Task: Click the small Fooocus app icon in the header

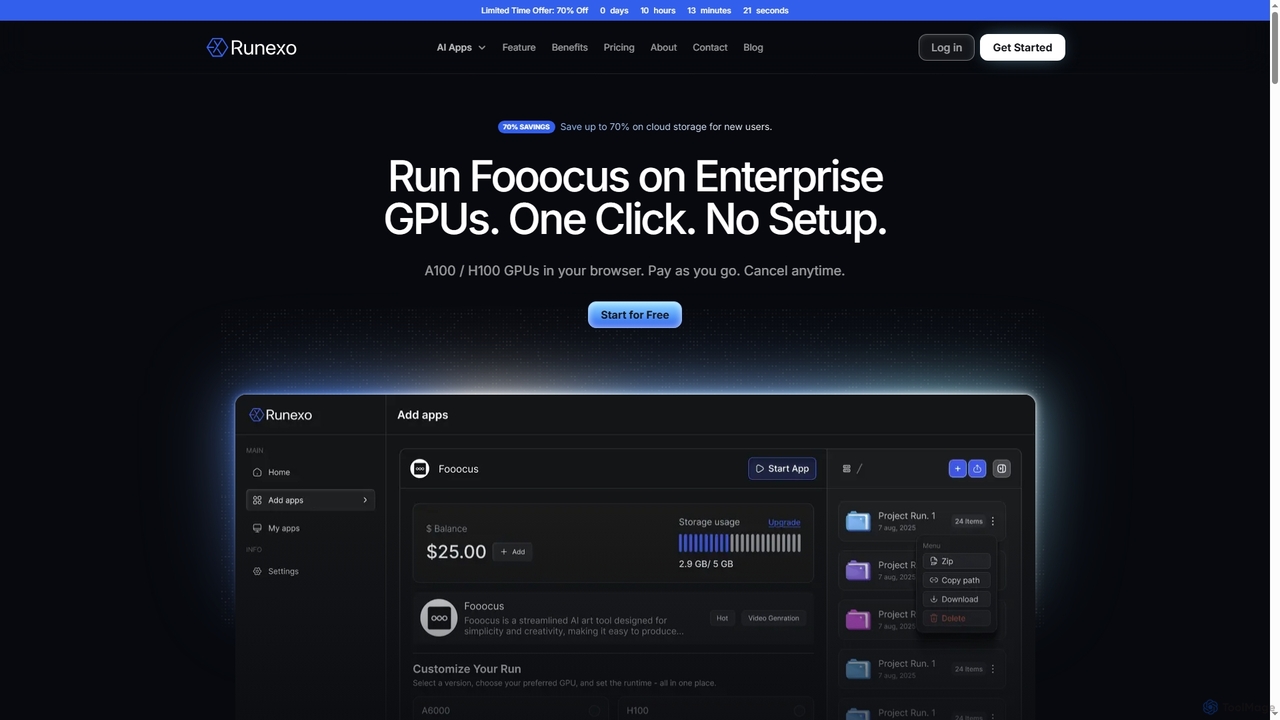Action: coord(420,469)
